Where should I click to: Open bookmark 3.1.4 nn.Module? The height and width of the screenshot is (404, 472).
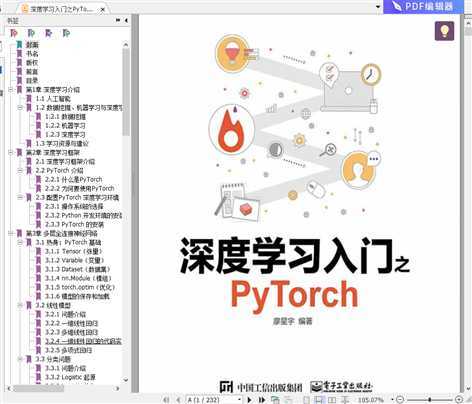tap(78, 278)
